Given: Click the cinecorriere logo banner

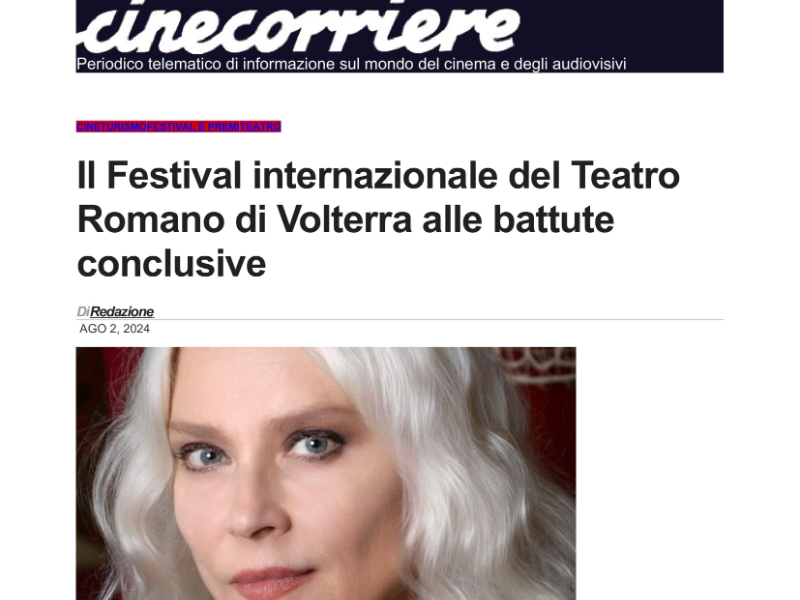Looking at the screenshot, I should click(399, 36).
